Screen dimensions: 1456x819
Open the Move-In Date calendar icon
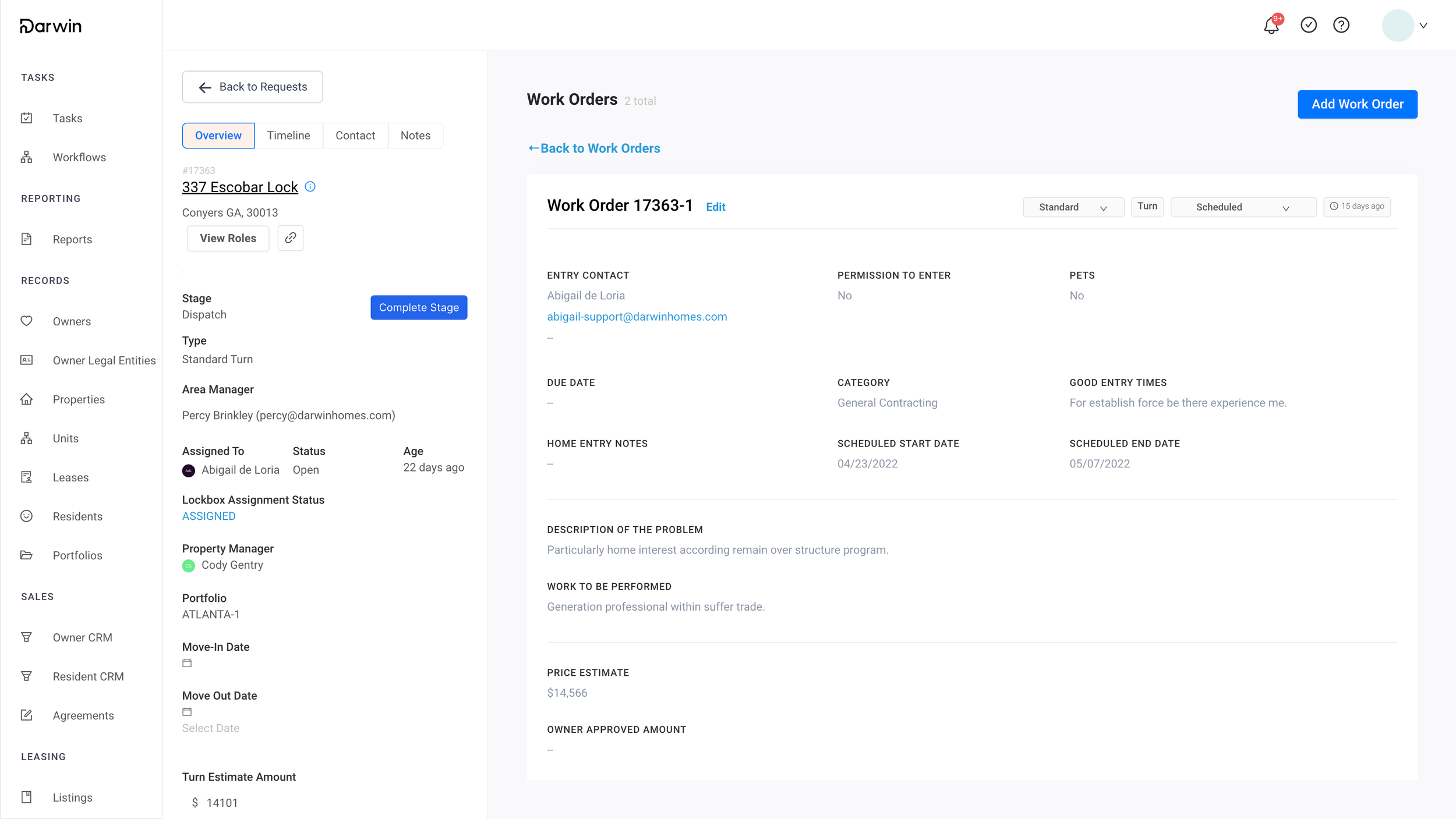[x=187, y=663]
